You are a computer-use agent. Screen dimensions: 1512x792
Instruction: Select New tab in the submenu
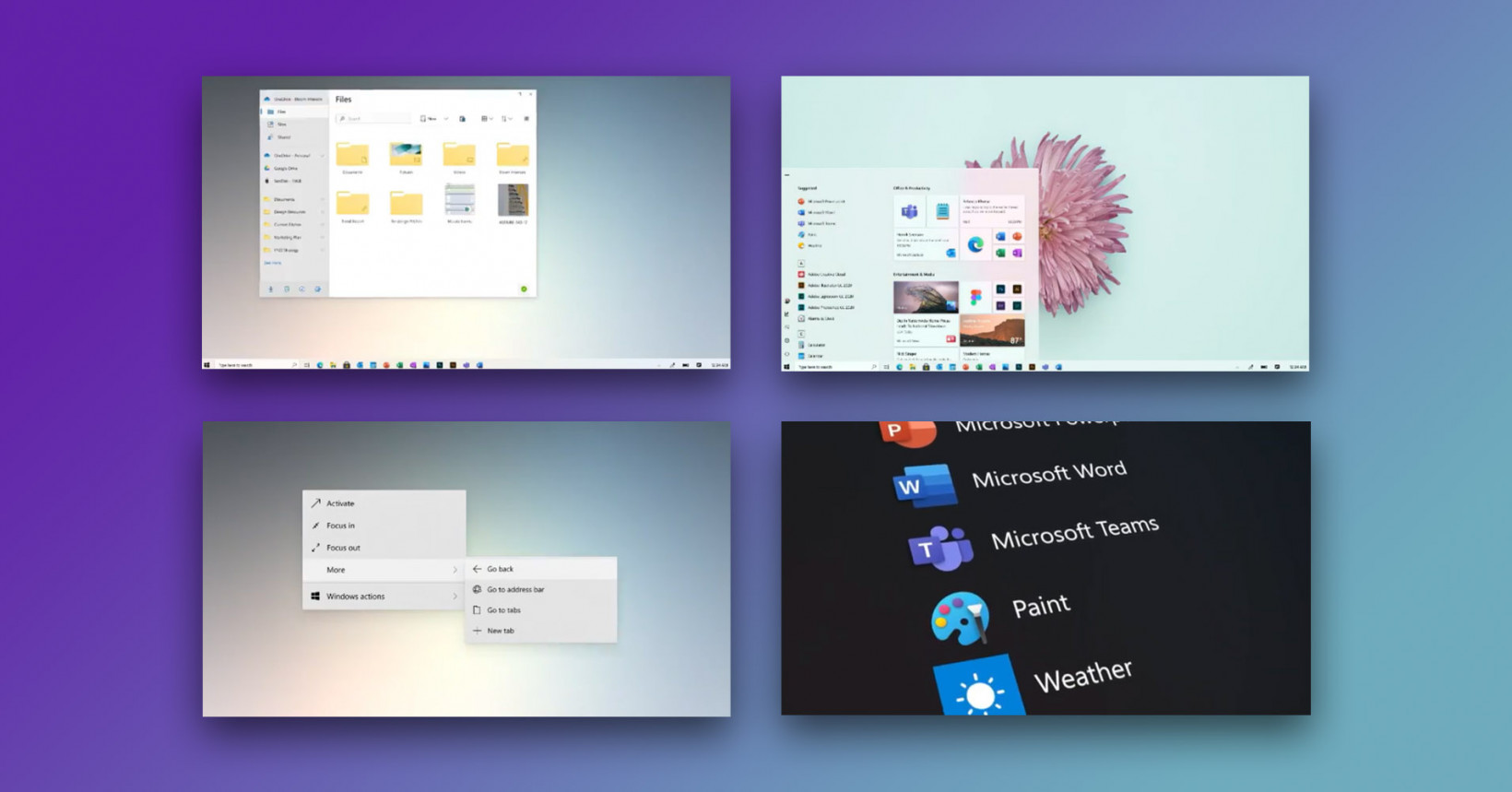[541, 631]
